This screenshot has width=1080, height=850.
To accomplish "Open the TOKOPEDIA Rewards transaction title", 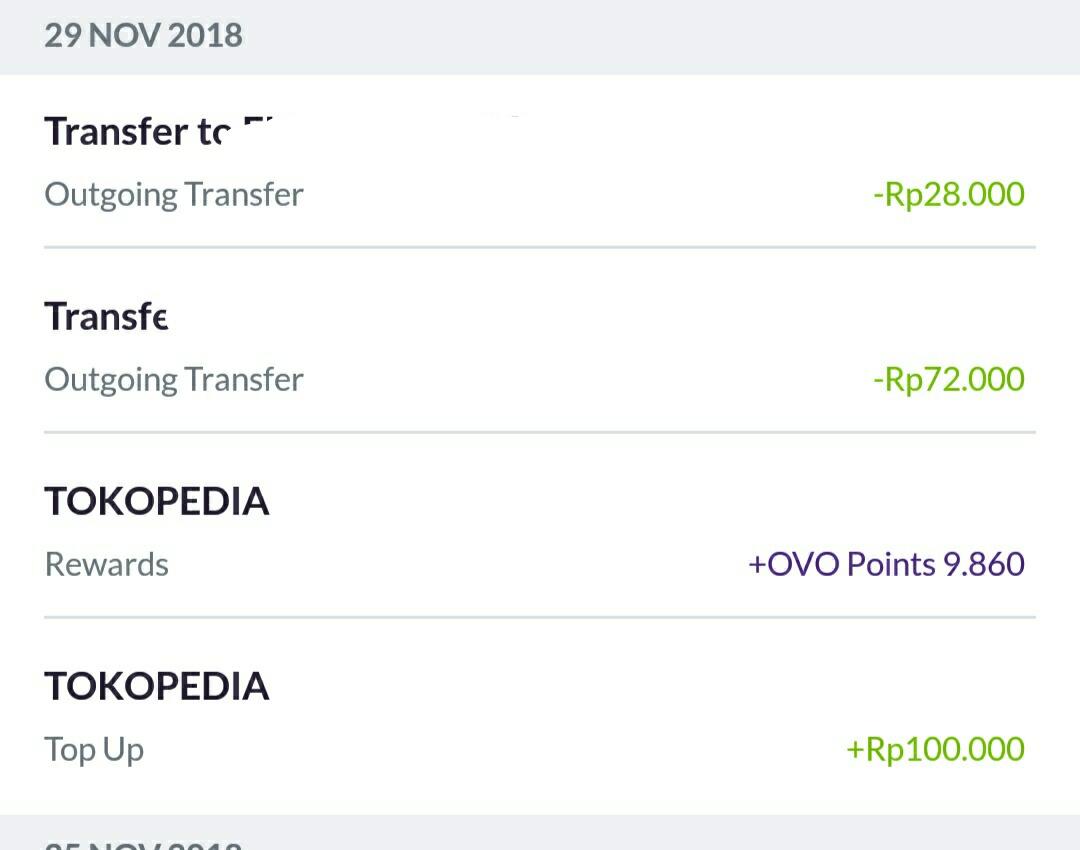I will (157, 502).
